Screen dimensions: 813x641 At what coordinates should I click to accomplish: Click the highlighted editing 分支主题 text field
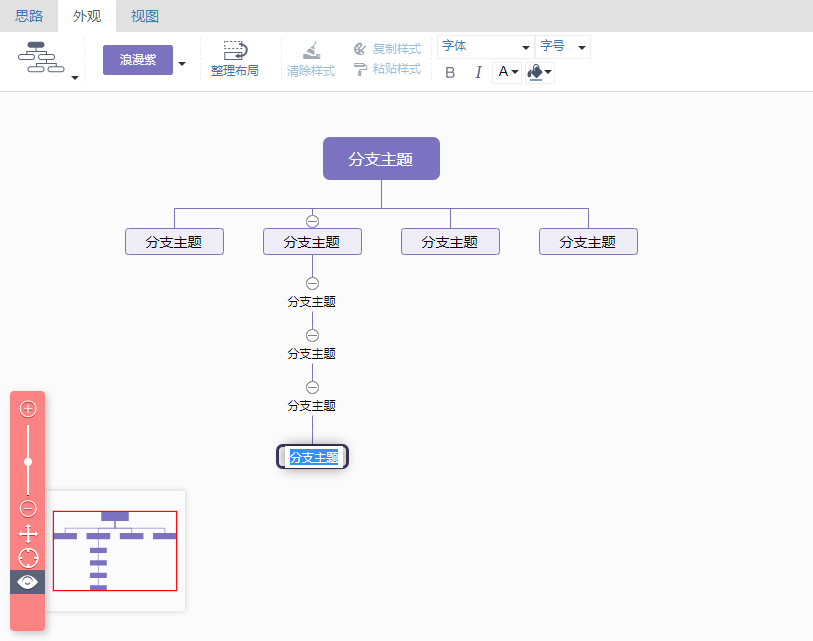click(312, 457)
